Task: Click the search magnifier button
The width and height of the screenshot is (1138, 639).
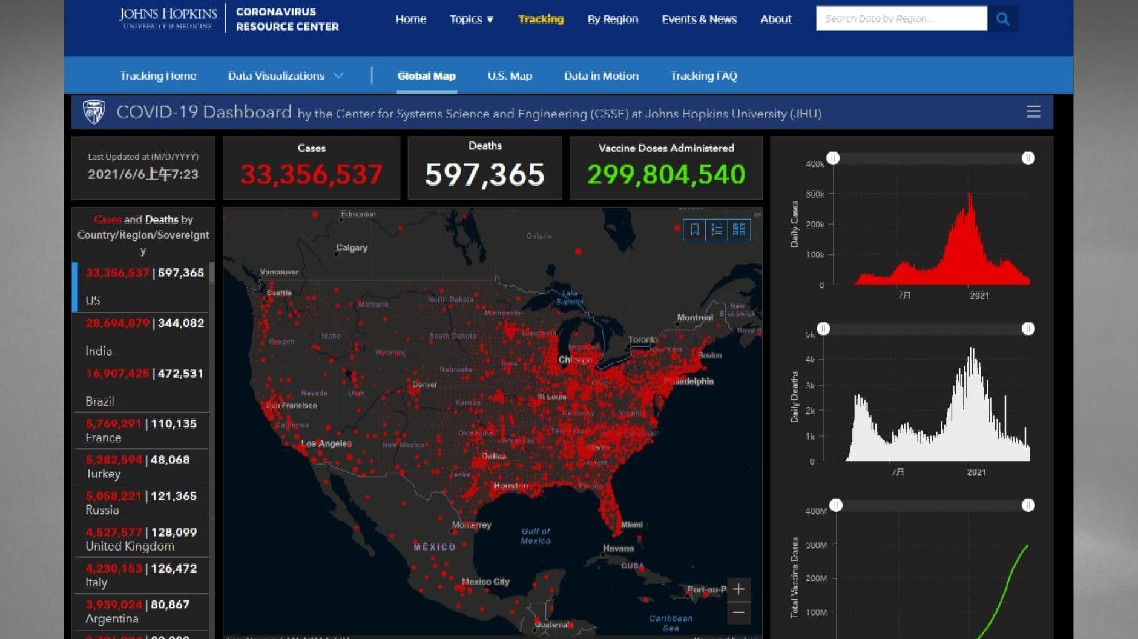Action: pos(1003,19)
